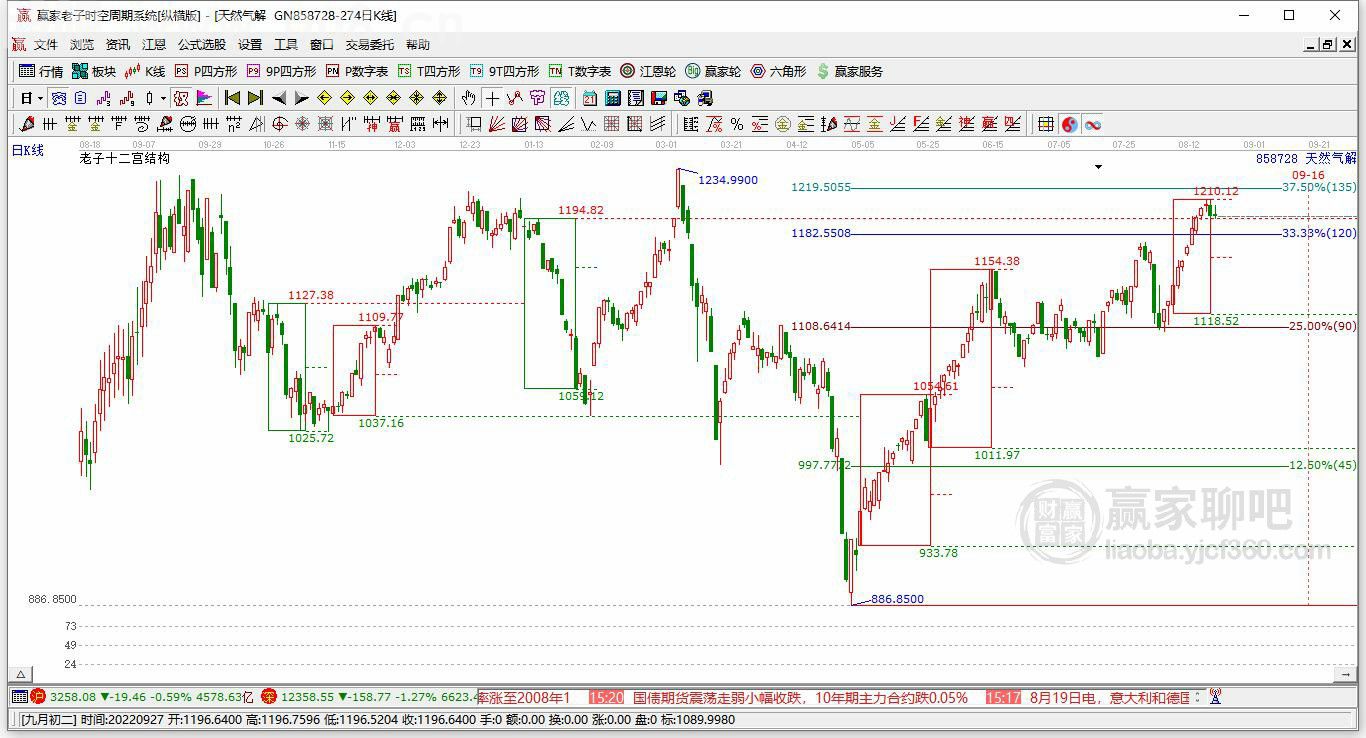Open the 9P四方形 tool

tap(281, 71)
